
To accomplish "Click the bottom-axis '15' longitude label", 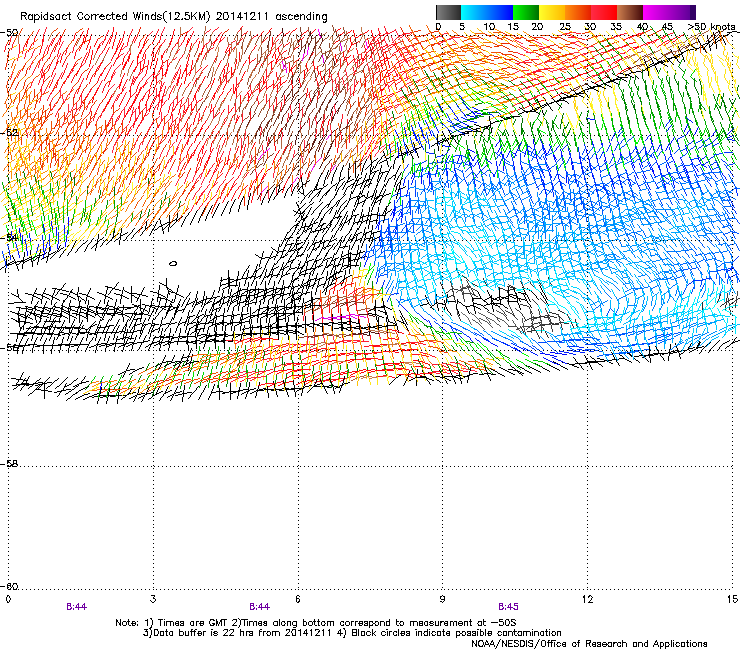I will pyautogui.click(x=732, y=599).
